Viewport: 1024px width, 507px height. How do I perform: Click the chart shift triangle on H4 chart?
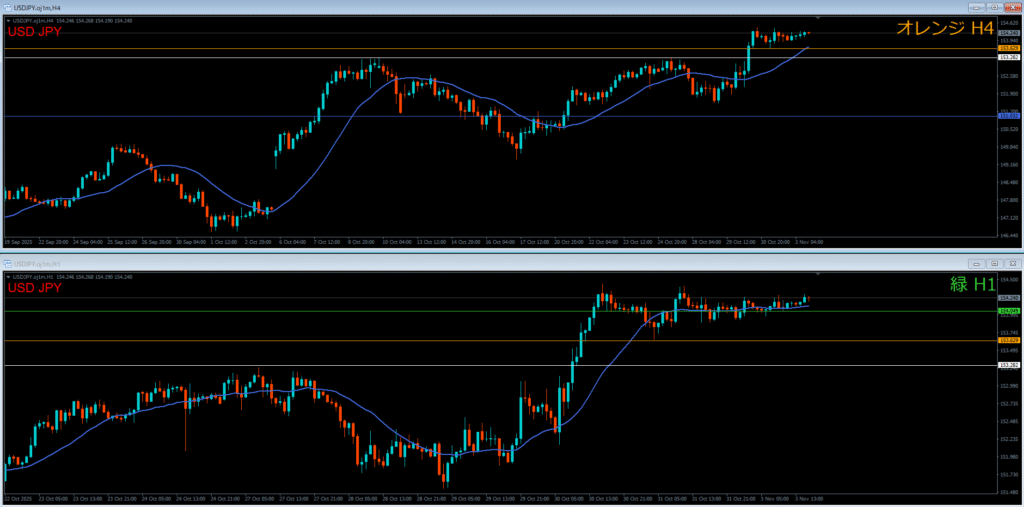point(818,19)
